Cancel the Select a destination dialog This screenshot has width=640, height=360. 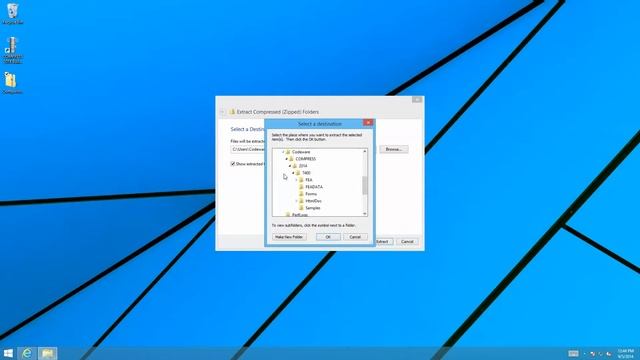click(355, 237)
